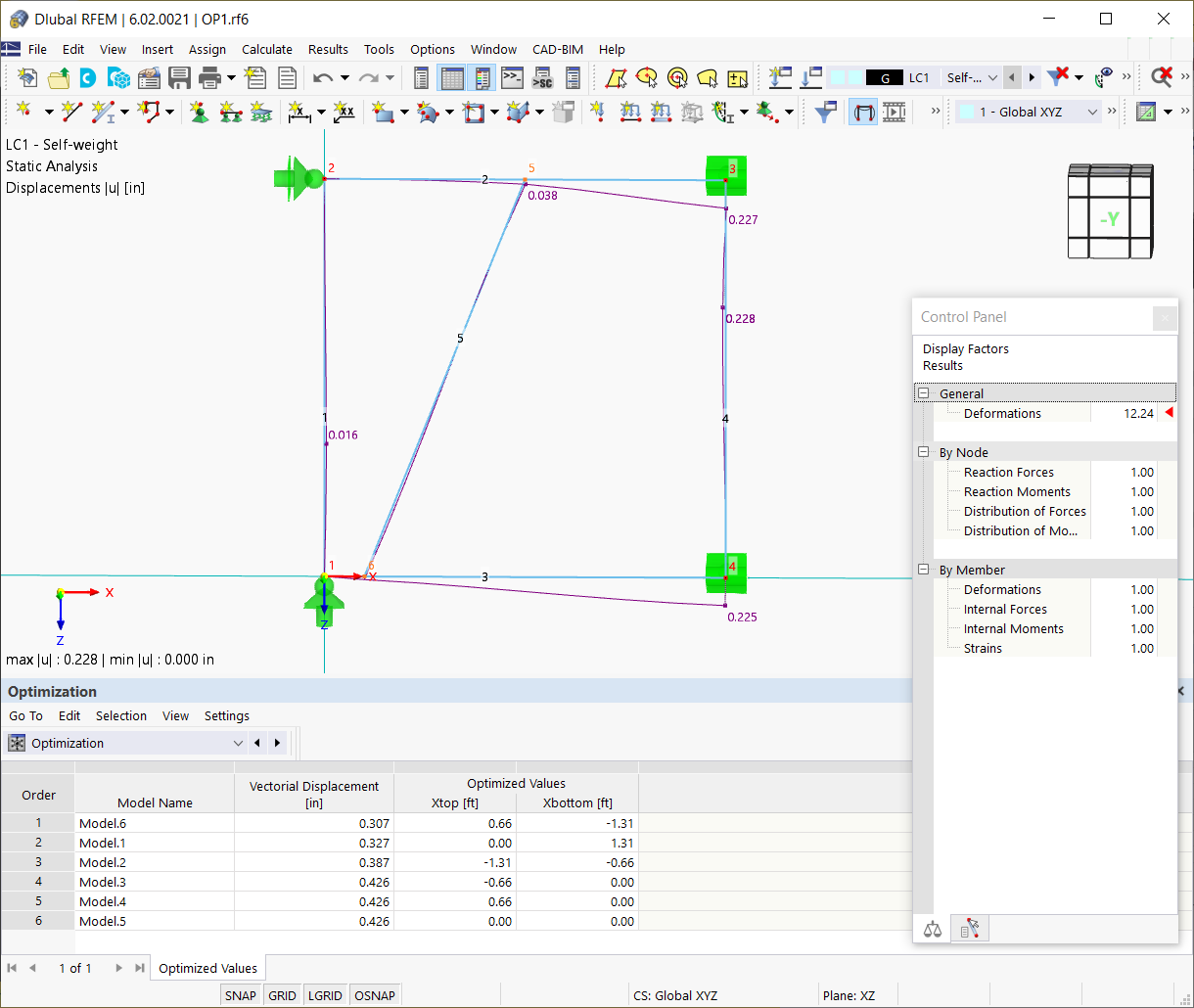Play the deformation animation film icon
Viewport: 1194px width, 1008px height.
(x=894, y=113)
